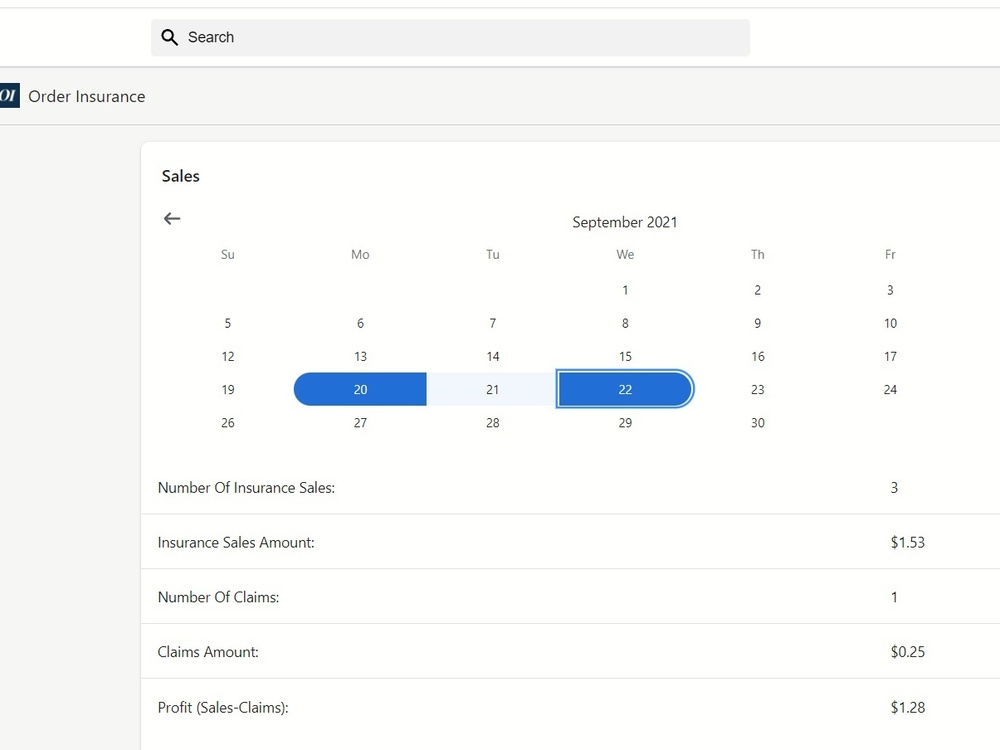Click the Number Of Insurance Sales label

click(246, 488)
